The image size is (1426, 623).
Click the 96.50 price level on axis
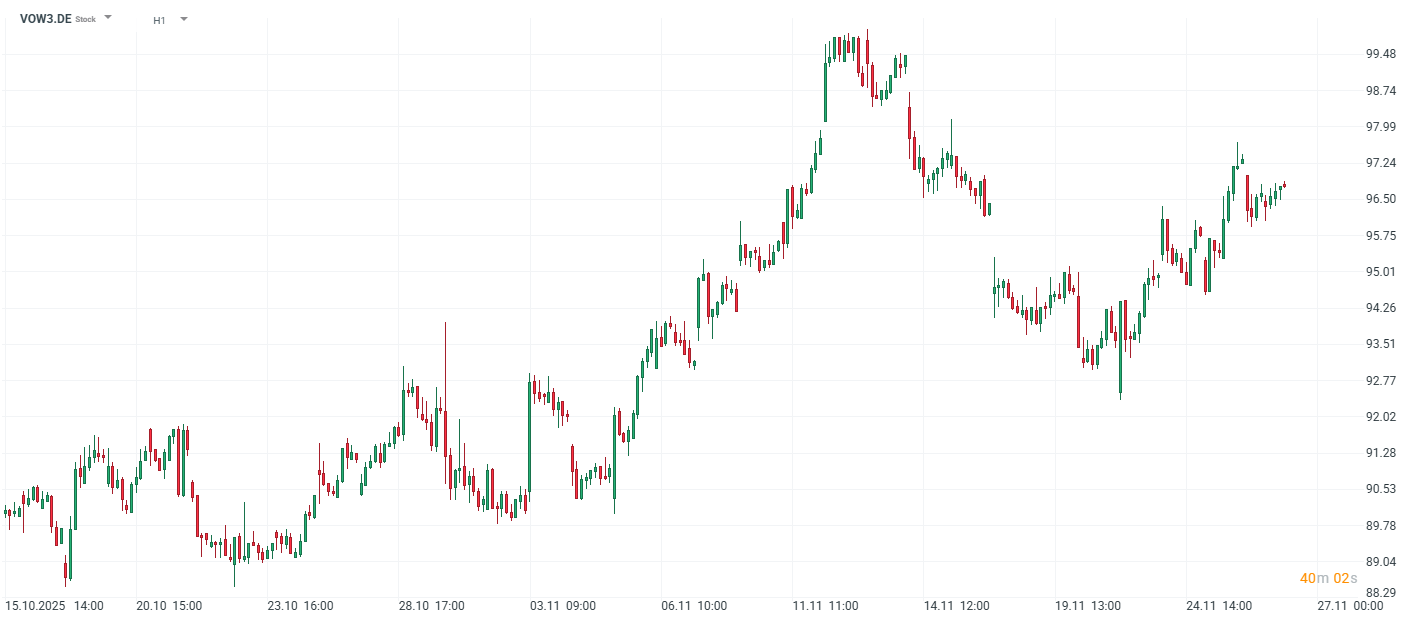pyautogui.click(x=1380, y=199)
